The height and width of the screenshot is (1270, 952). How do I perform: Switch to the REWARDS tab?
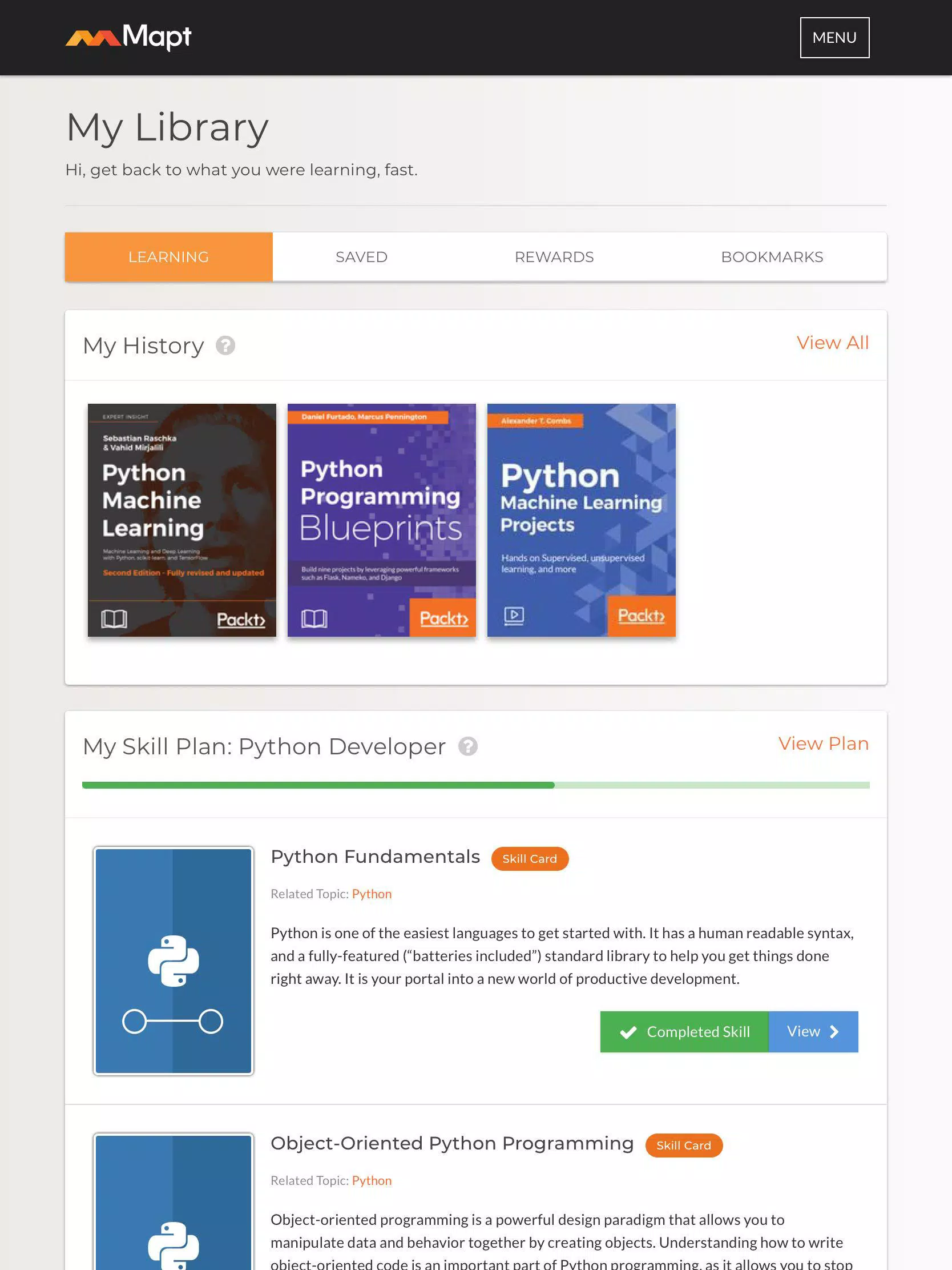point(554,256)
